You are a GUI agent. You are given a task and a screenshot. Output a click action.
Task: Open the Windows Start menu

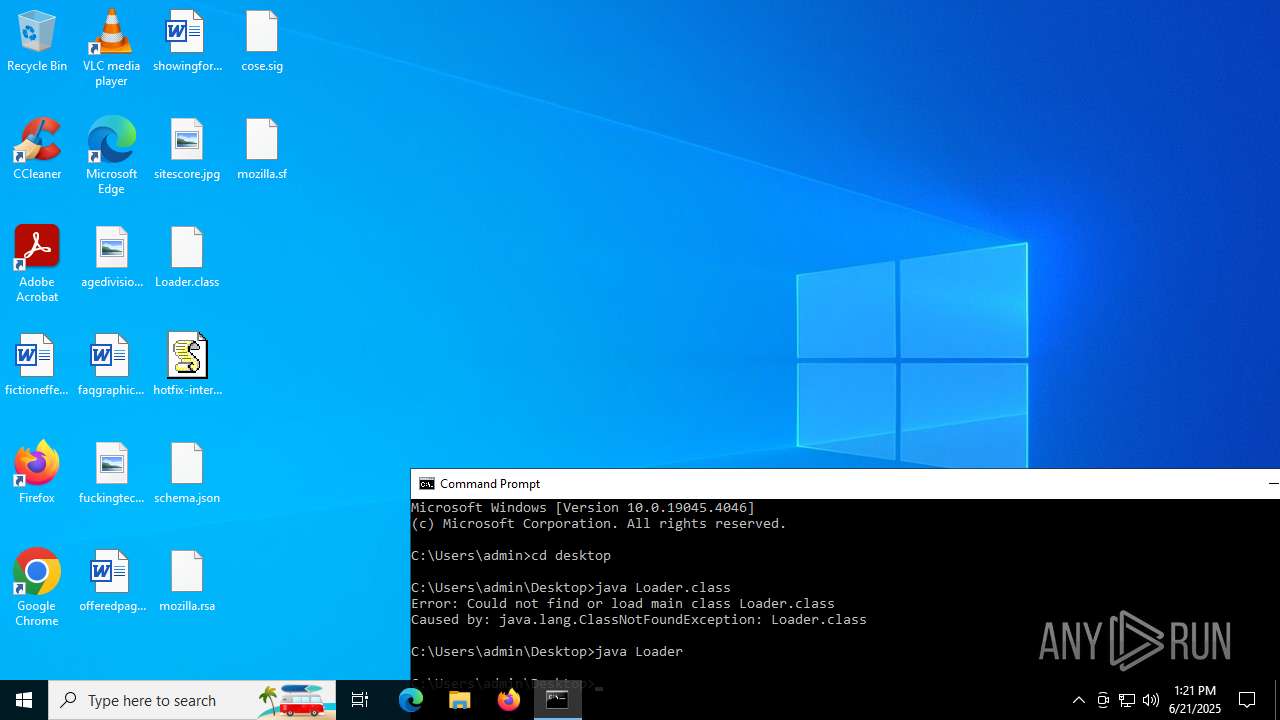(24, 700)
